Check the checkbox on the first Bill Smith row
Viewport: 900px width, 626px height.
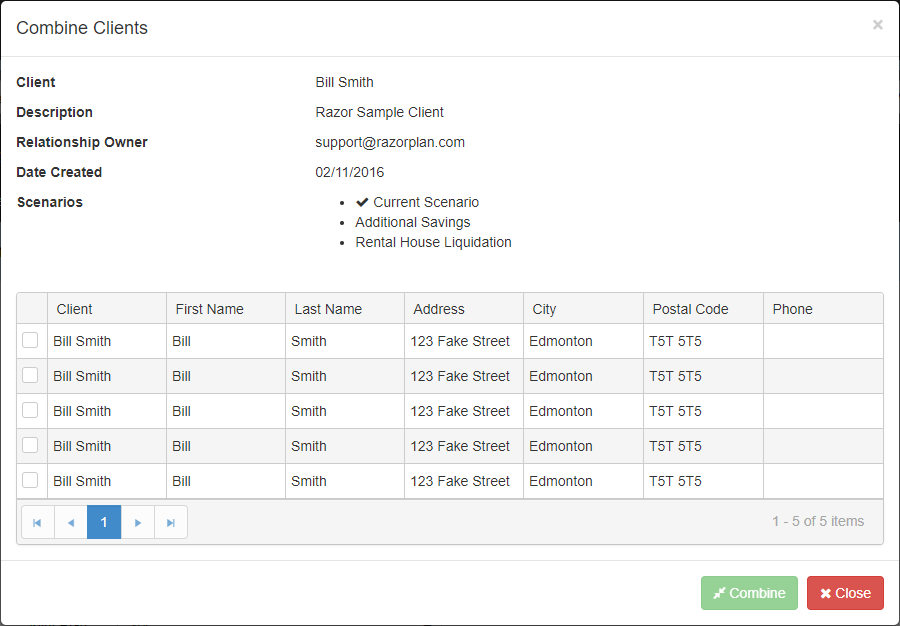pos(30,340)
